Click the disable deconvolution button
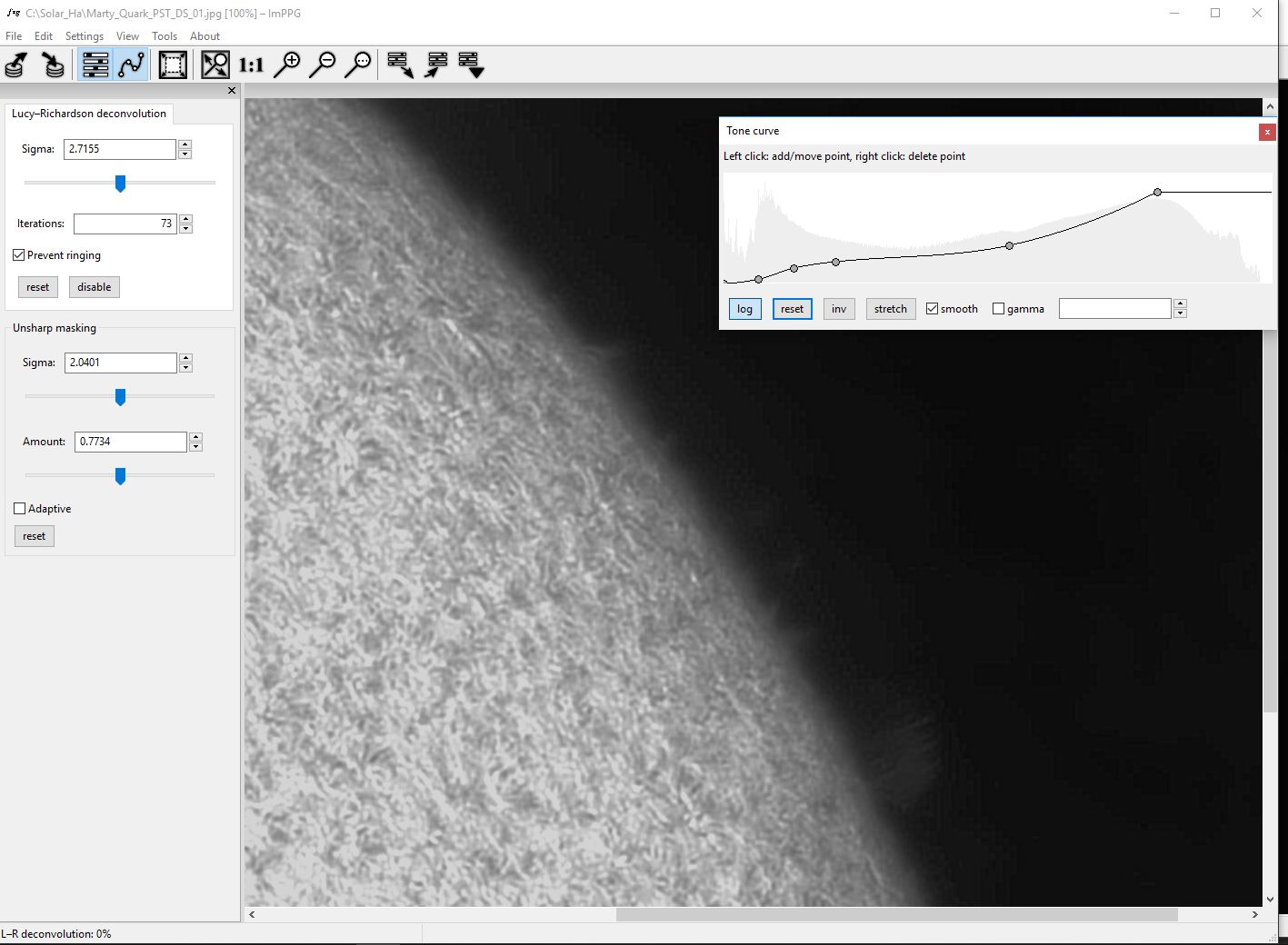Image resolution: width=1288 pixels, height=945 pixels. [x=95, y=287]
